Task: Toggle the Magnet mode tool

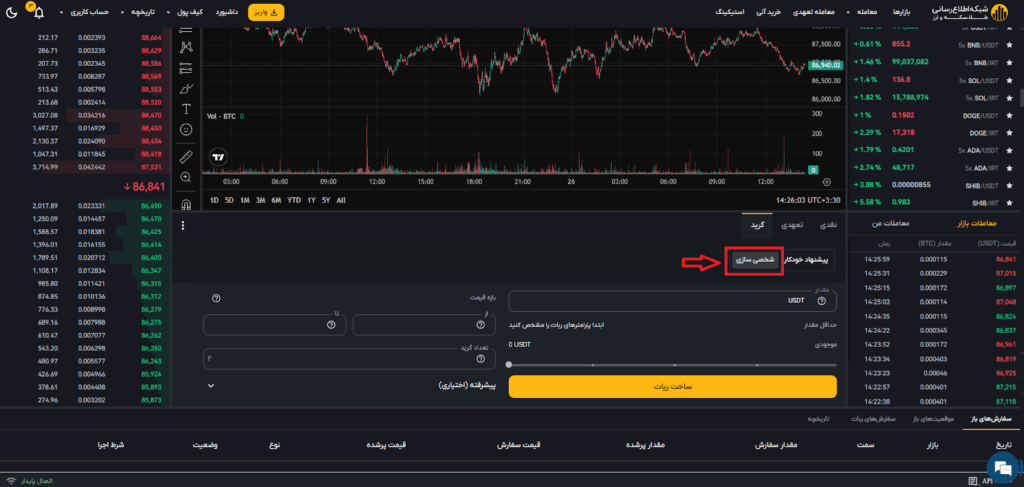Action: (186, 204)
